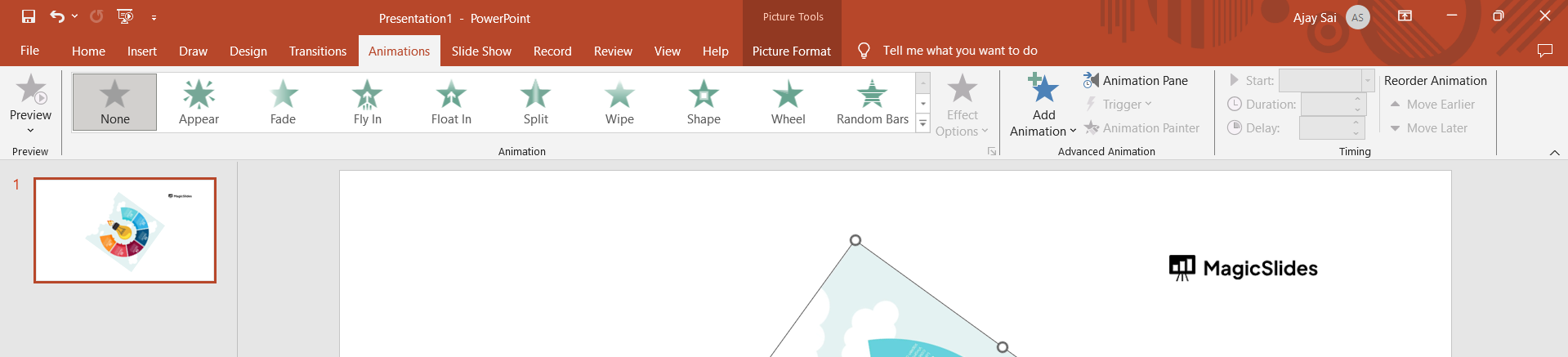Switch to the Transitions tab
The width and height of the screenshot is (1568, 357).
tap(317, 51)
